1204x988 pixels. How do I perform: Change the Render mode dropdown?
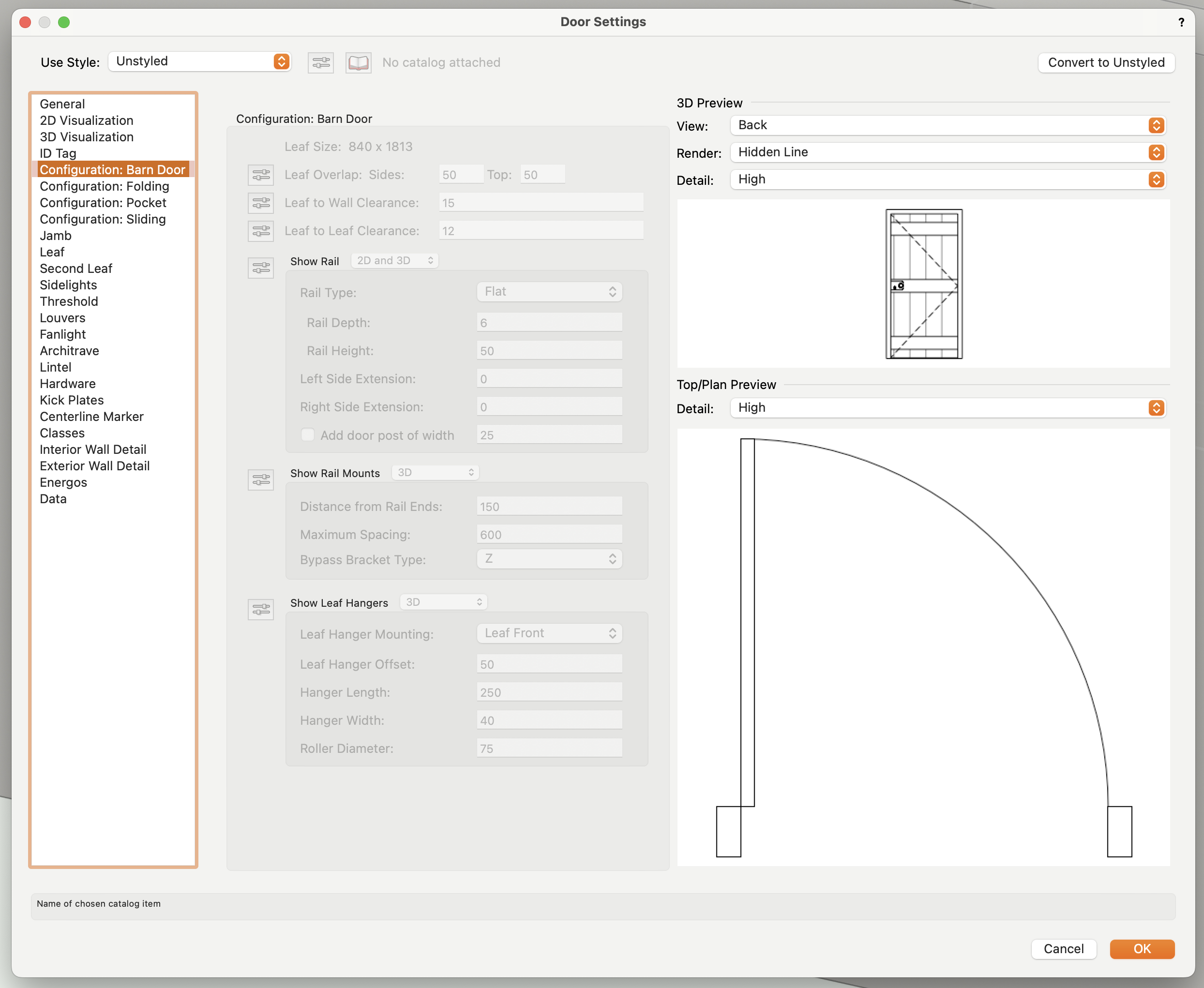(948, 152)
